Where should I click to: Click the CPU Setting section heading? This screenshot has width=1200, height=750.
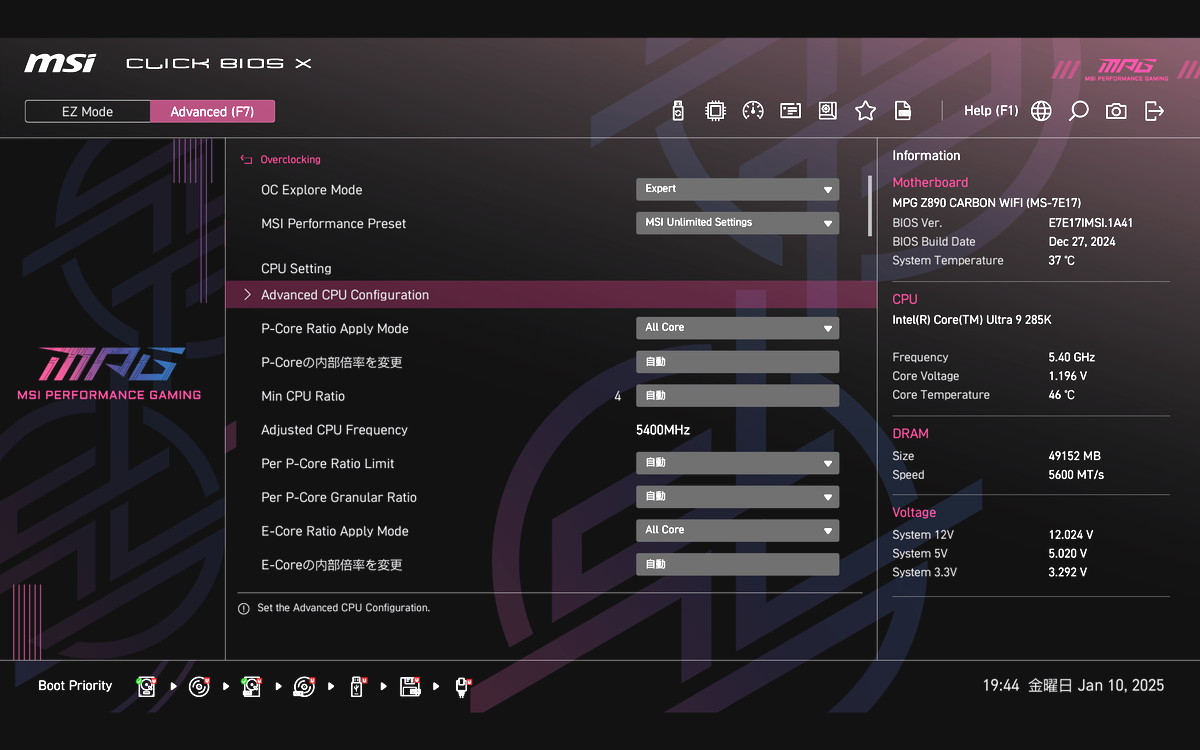296,269
